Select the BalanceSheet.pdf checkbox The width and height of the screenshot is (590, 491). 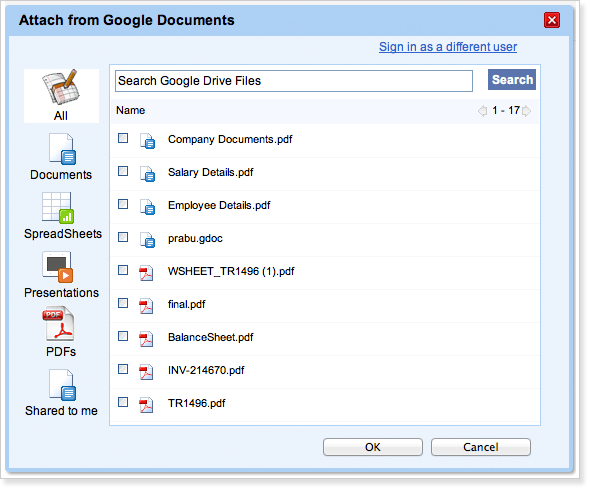click(123, 336)
